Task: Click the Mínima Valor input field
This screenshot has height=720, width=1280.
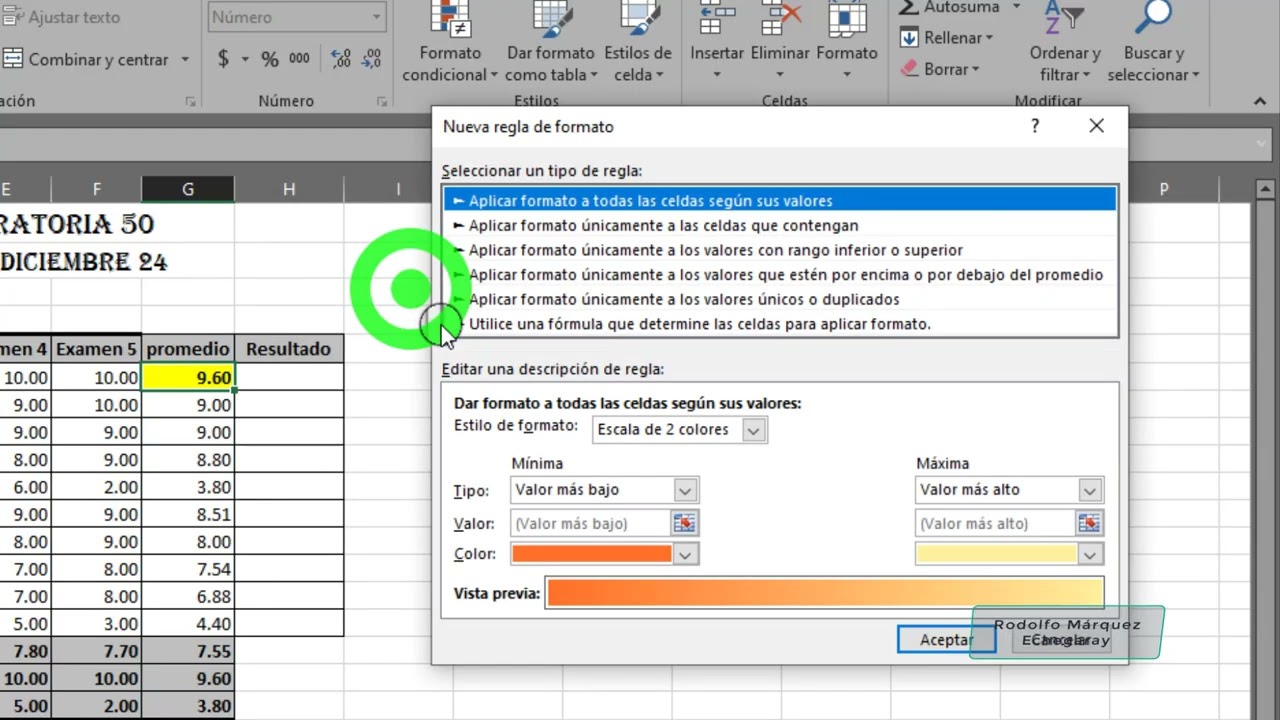Action: pos(591,523)
